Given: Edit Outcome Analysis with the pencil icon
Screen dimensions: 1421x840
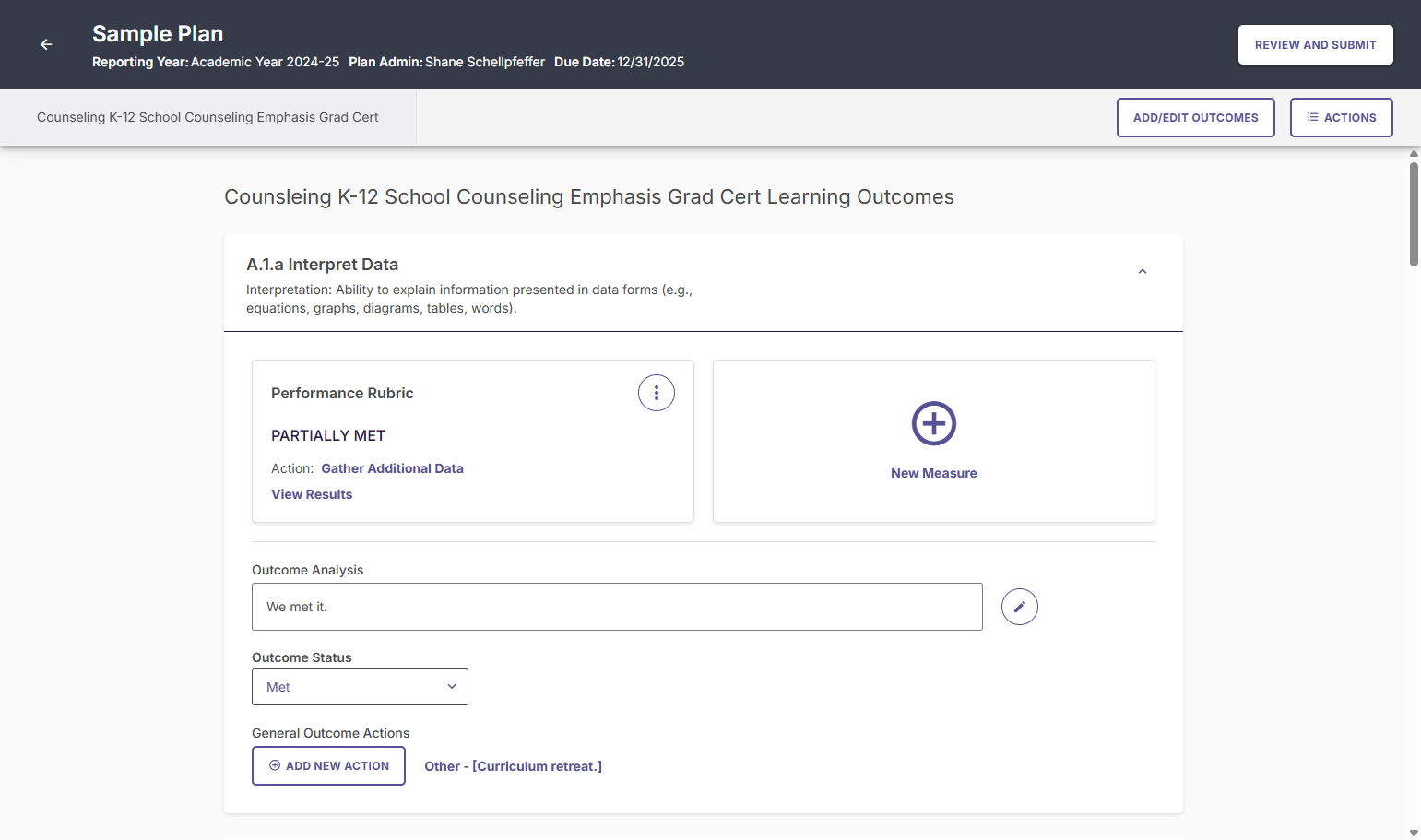Looking at the screenshot, I should click(x=1020, y=607).
